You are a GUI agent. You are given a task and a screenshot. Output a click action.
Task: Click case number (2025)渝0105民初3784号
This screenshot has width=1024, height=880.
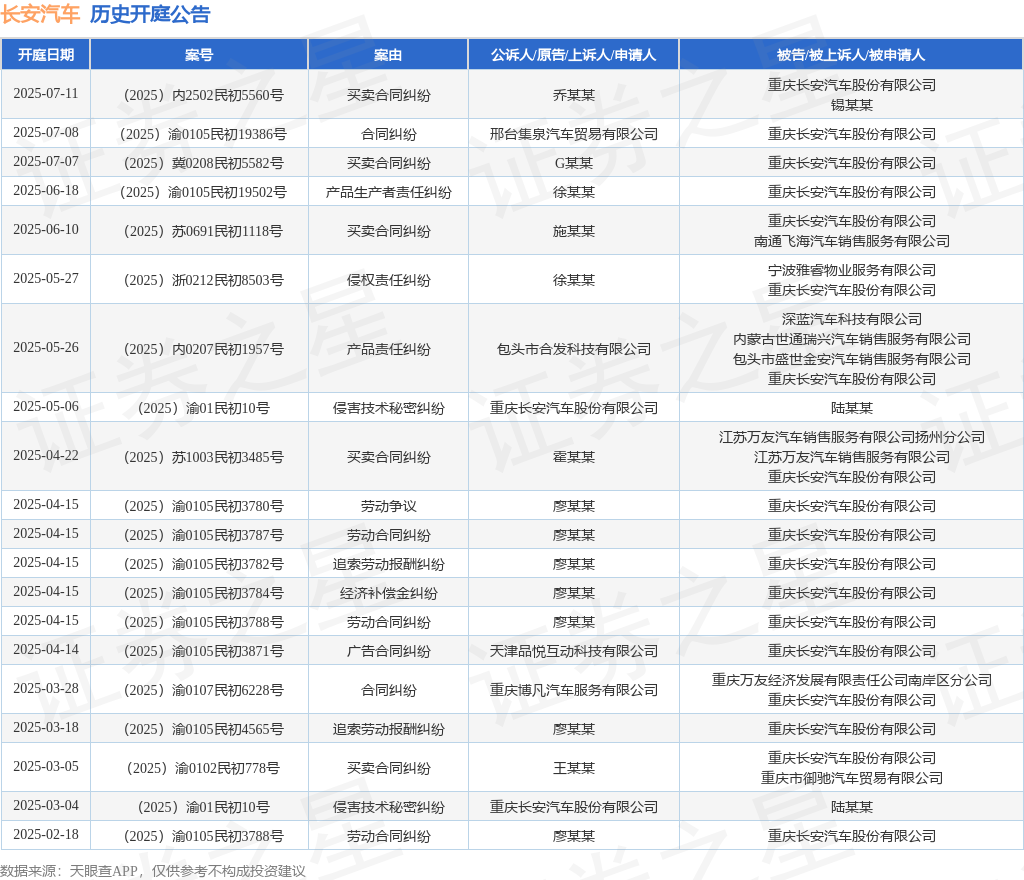click(x=203, y=593)
